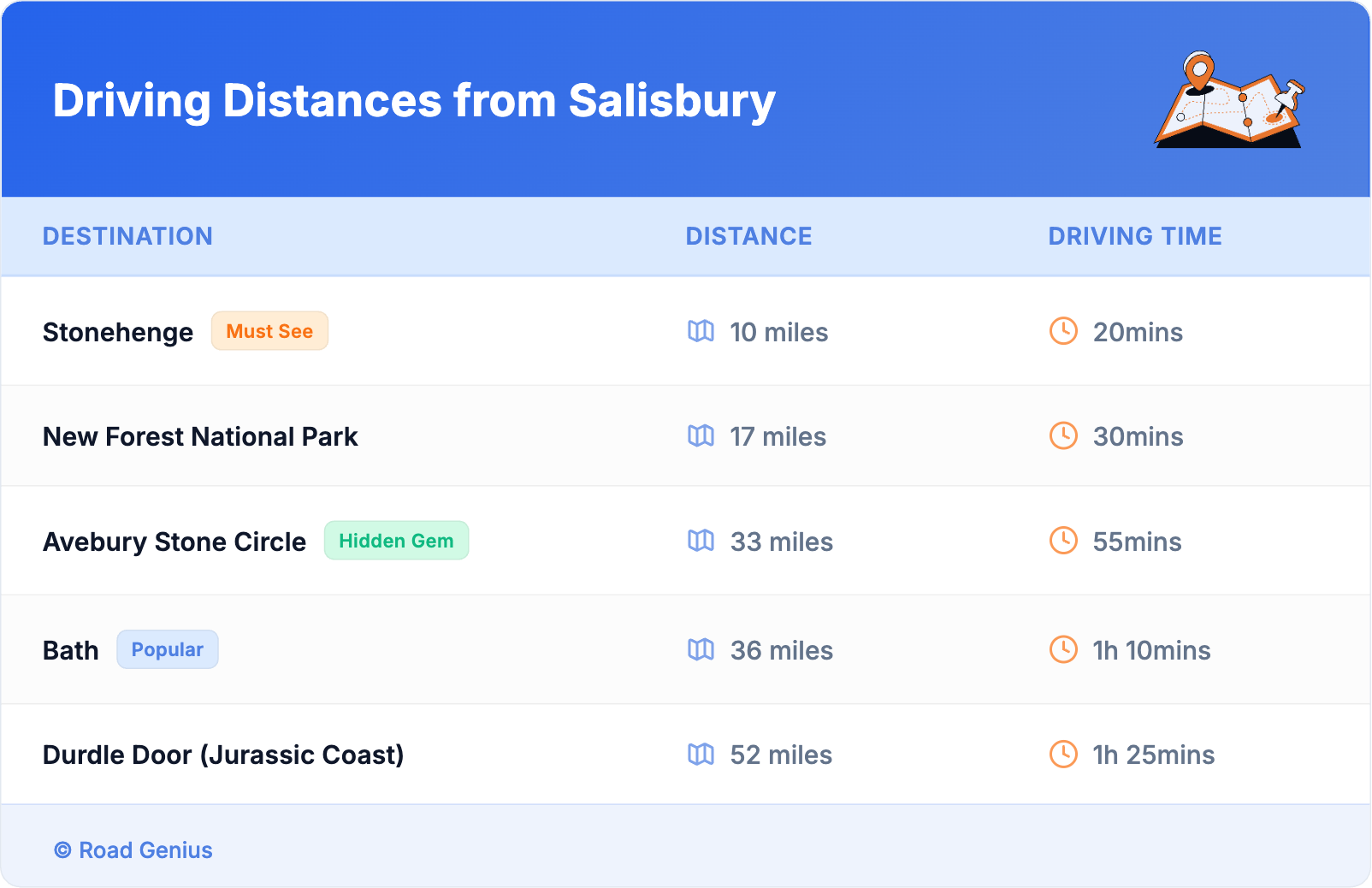Click the map icon beside 52 miles

pos(701,755)
